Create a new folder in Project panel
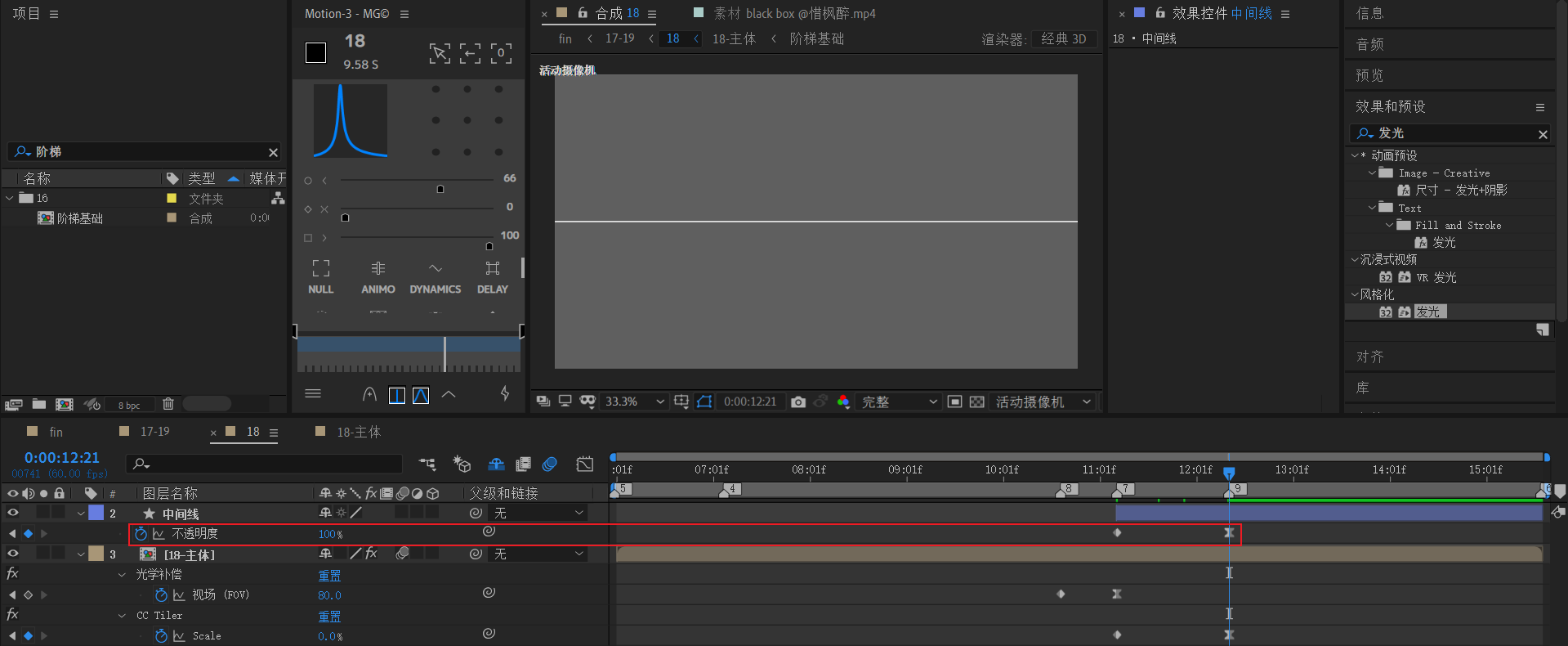This screenshot has height=646, width=1568. tap(39, 404)
